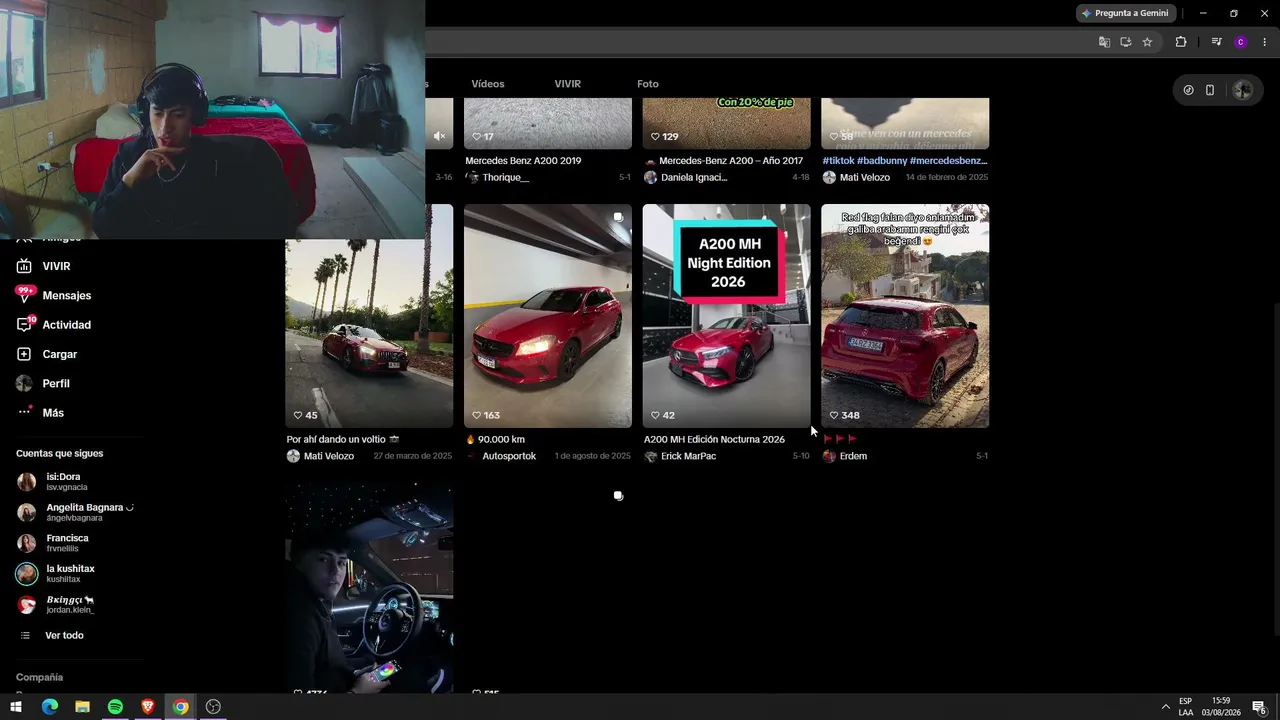Open the night car interior video thumbnail

(369, 588)
